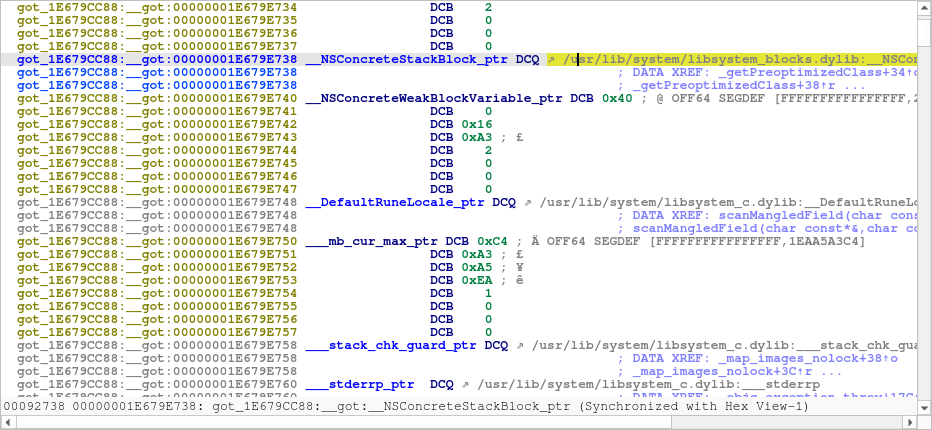Follow the libsystem_c.dylib:__DefaultRuneLocale reference
Image resolution: width=932 pixels, height=430 pixels.
click(x=728, y=202)
